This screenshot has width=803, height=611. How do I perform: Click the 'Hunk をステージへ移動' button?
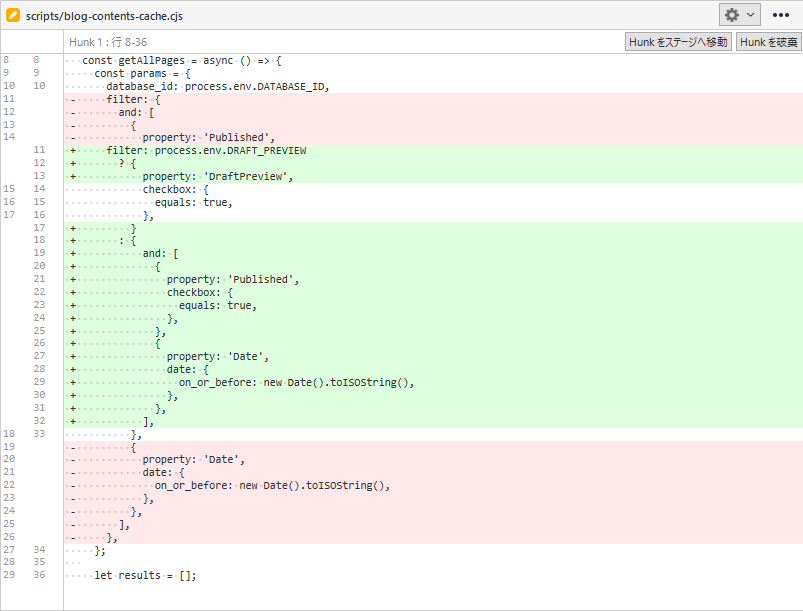point(678,42)
